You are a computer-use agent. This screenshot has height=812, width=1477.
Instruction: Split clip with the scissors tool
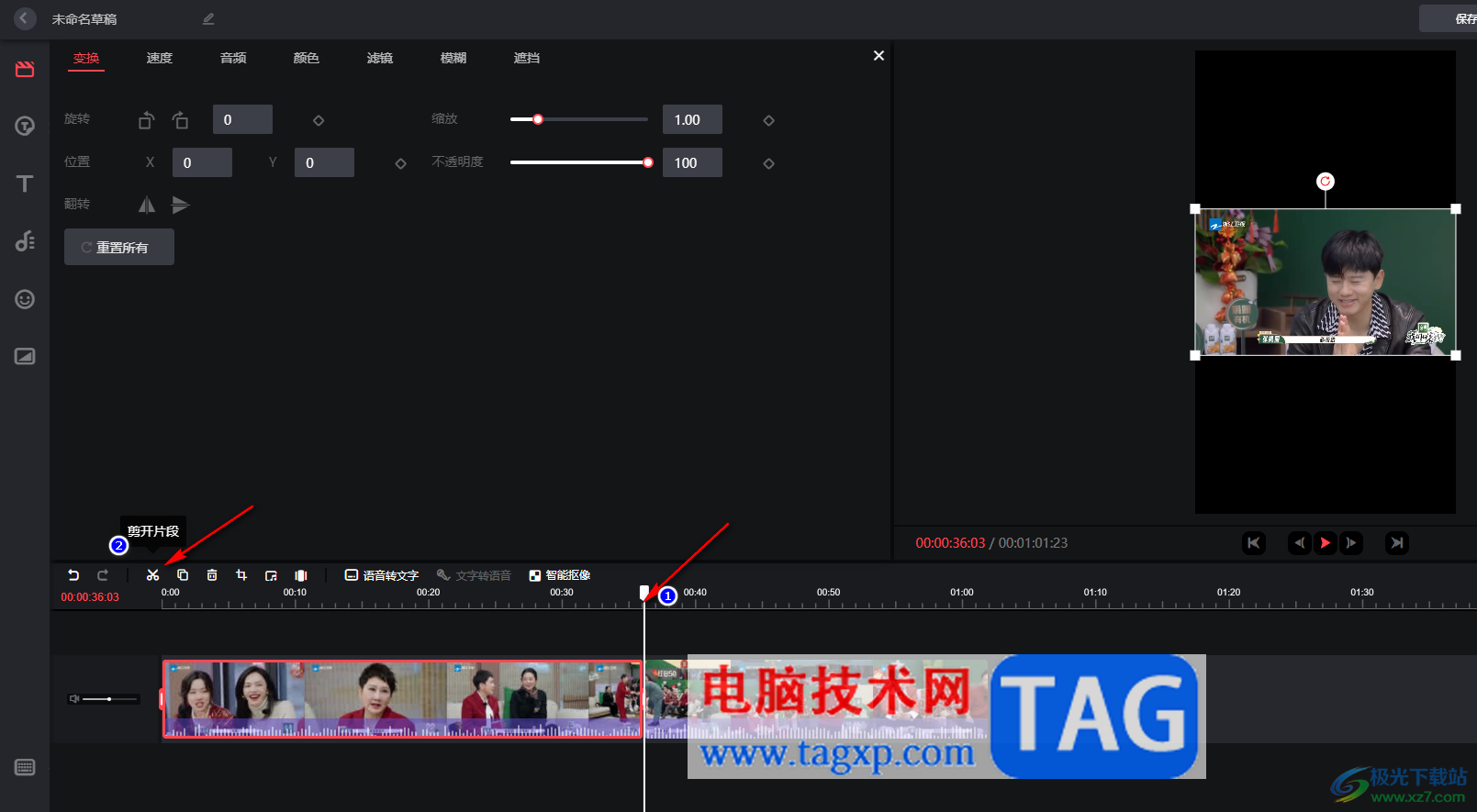[152, 575]
